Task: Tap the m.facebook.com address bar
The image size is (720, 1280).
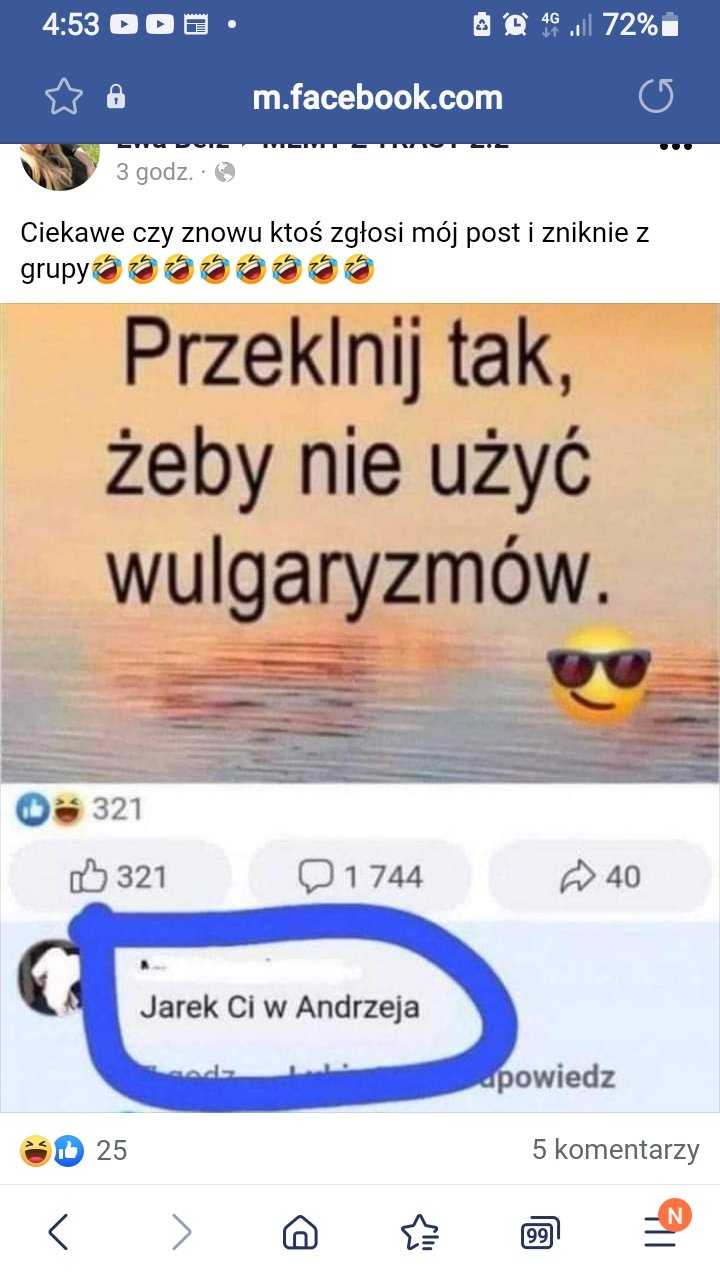Action: [x=377, y=97]
